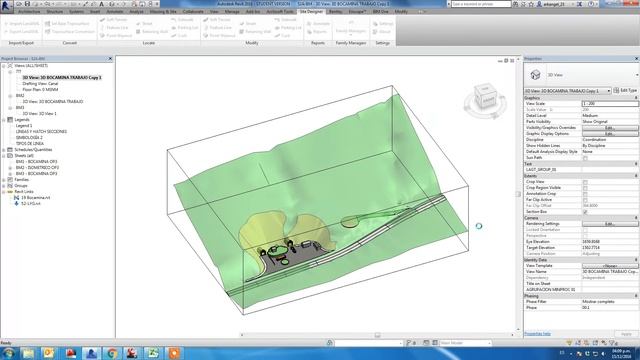The width and height of the screenshot is (640, 360).
Task: Select 'BM1 - BOCAMINA OP3' sheet in browser
Action: pos(36,162)
